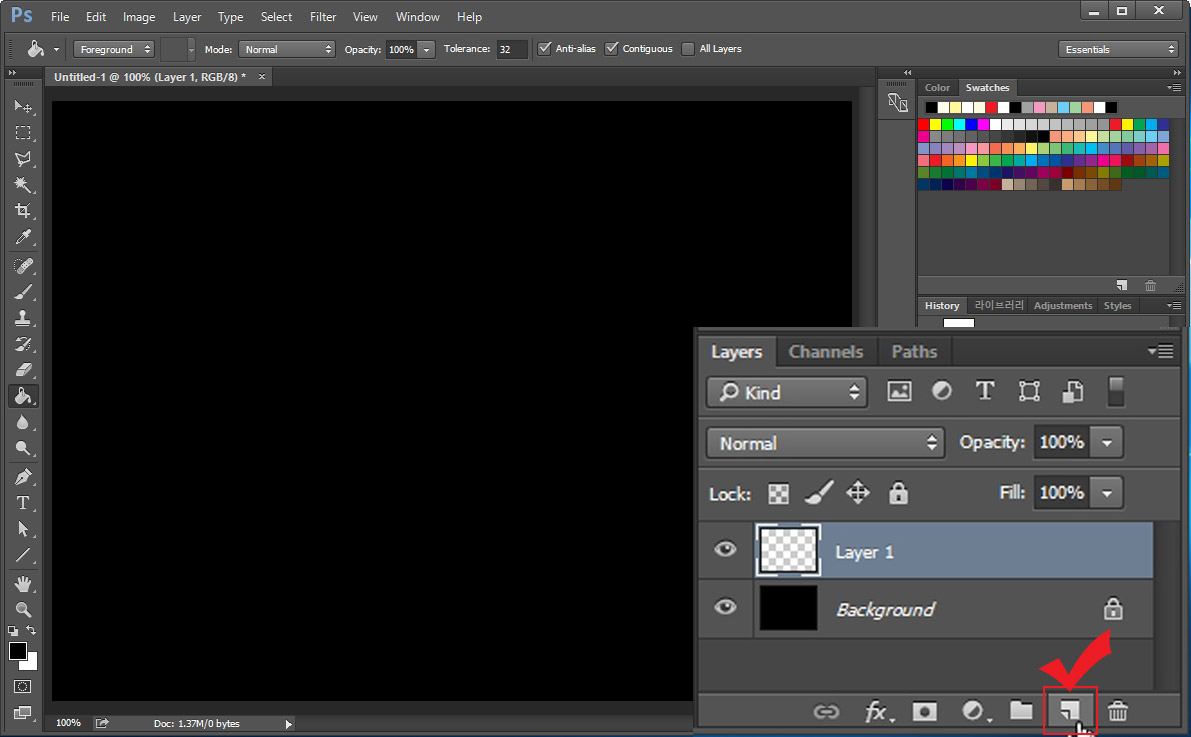Open the Add Layer Style fx menu
The image size is (1191, 737).
879,711
